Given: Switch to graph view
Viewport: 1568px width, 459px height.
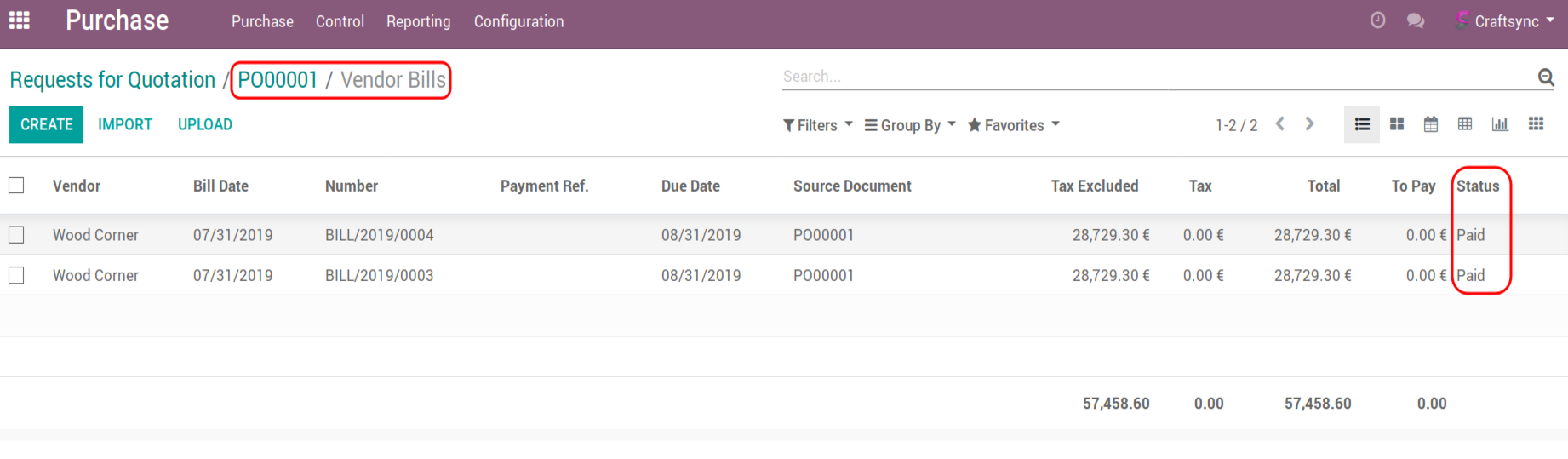Looking at the screenshot, I should [x=1500, y=124].
